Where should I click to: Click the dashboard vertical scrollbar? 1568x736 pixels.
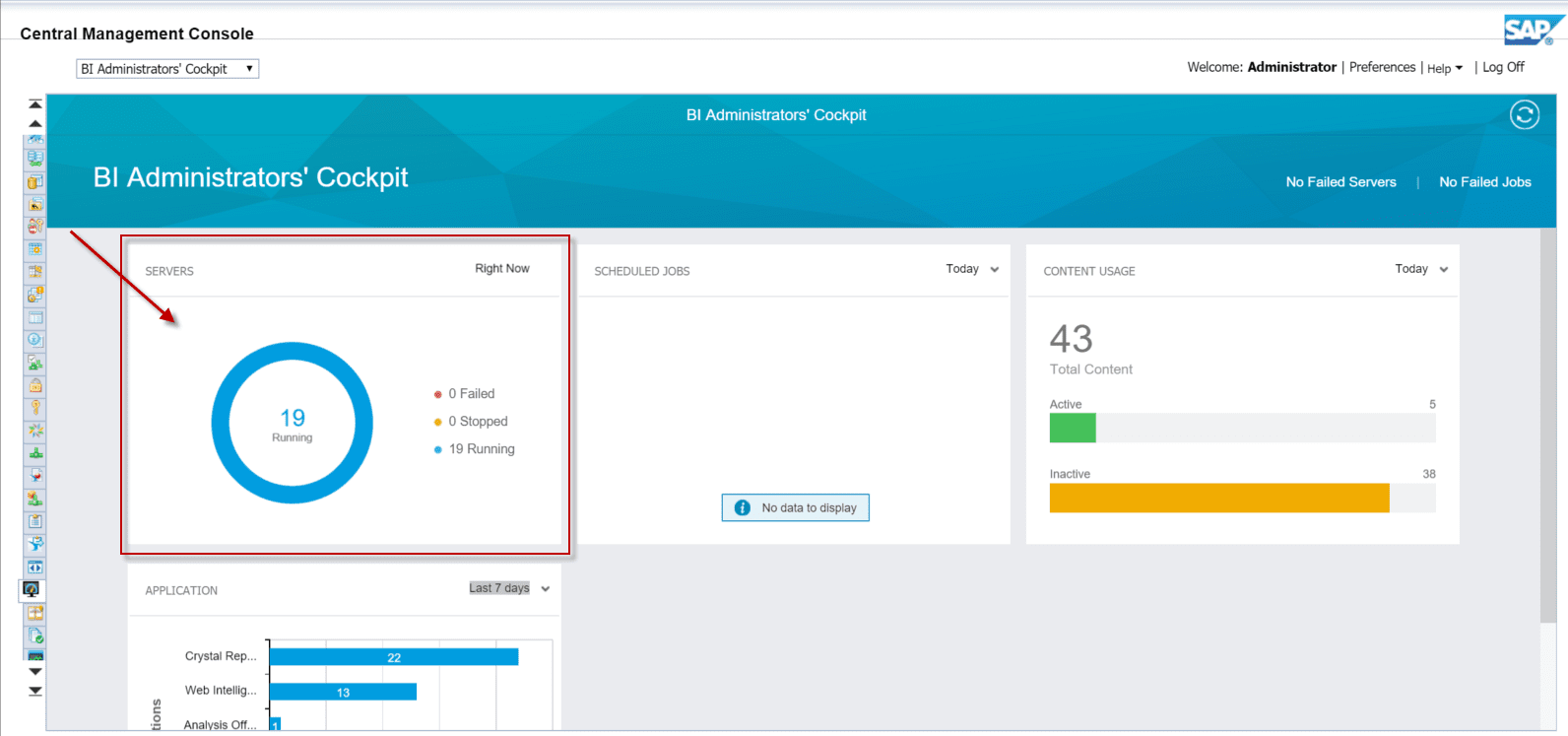[1548, 426]
